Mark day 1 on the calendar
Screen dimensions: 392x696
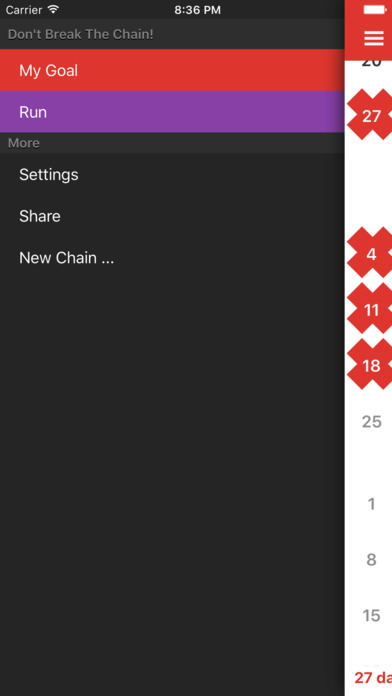click(x=372, y=504)
